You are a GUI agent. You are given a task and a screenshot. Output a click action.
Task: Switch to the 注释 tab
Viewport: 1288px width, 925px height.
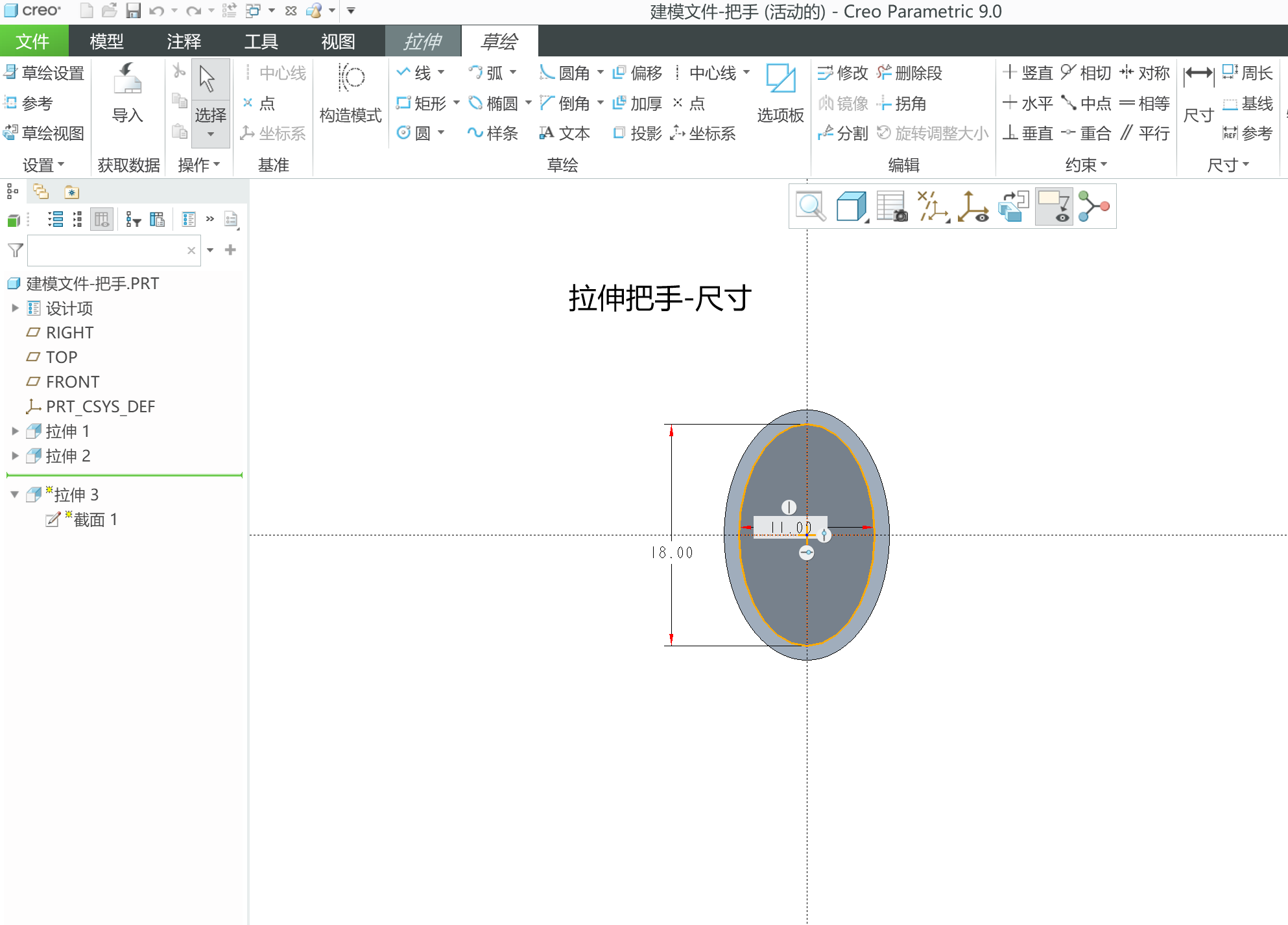click(184, 41)
